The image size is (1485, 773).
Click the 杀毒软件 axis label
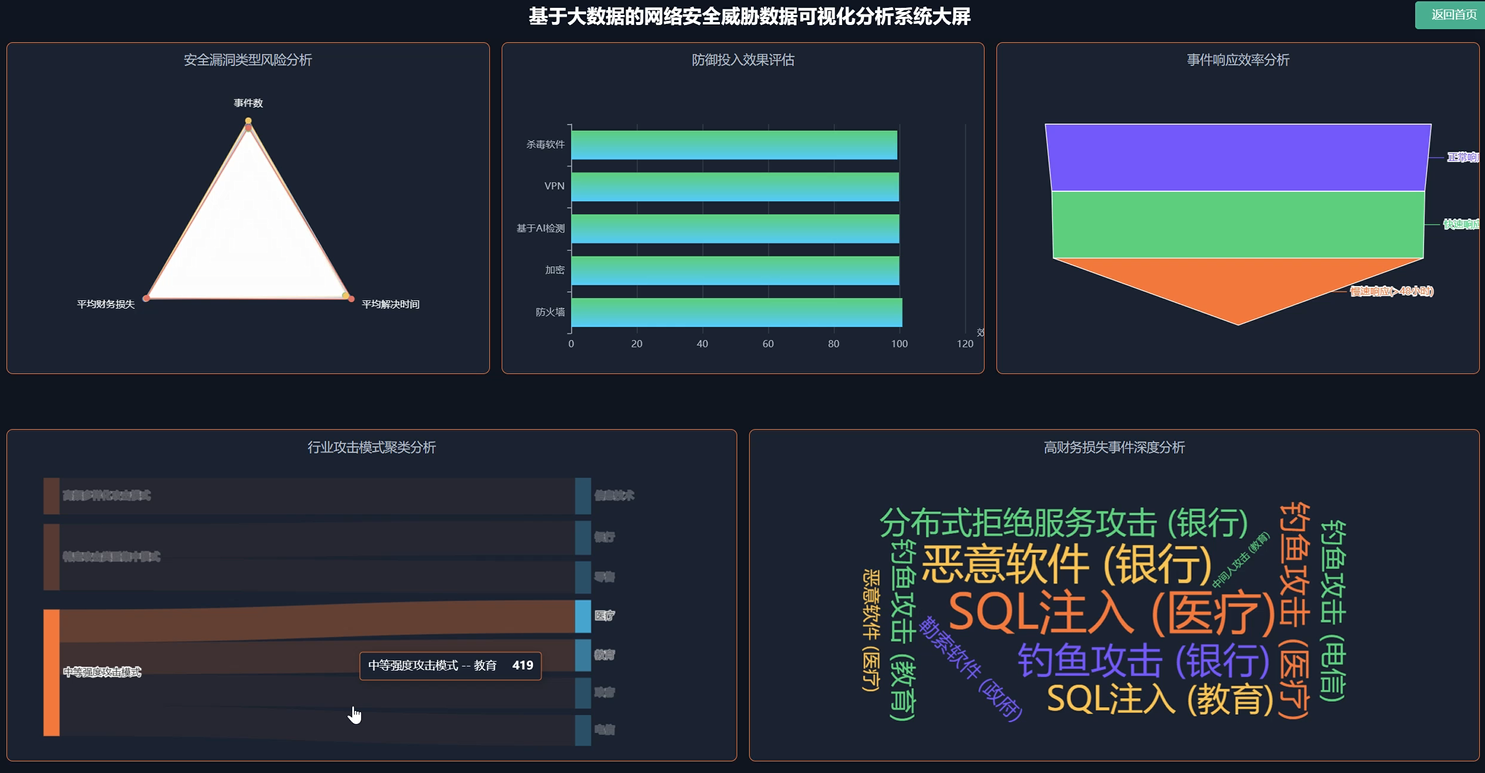click(x=545, y=145)
